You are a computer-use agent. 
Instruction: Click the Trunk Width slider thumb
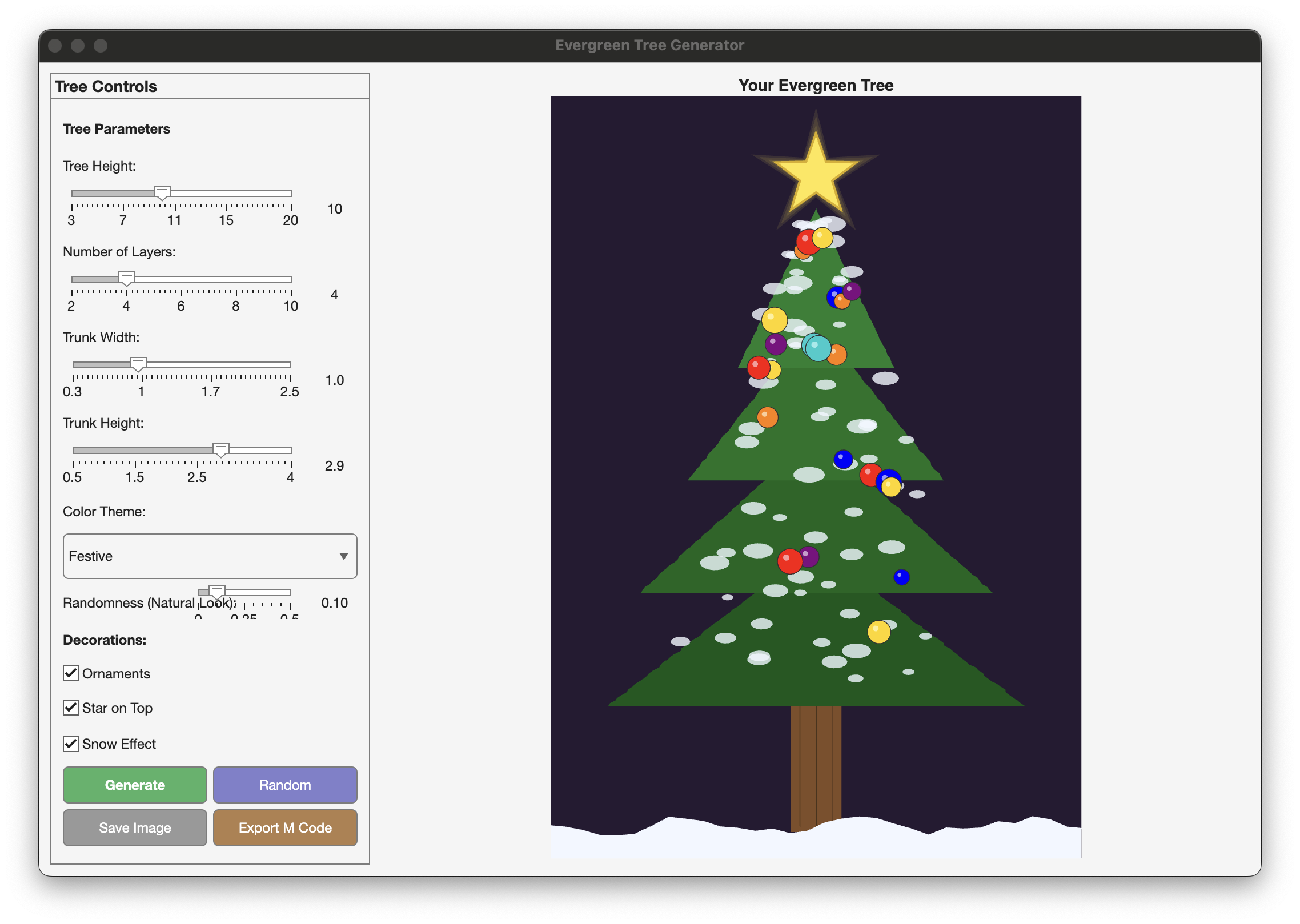tap(138, 364)
